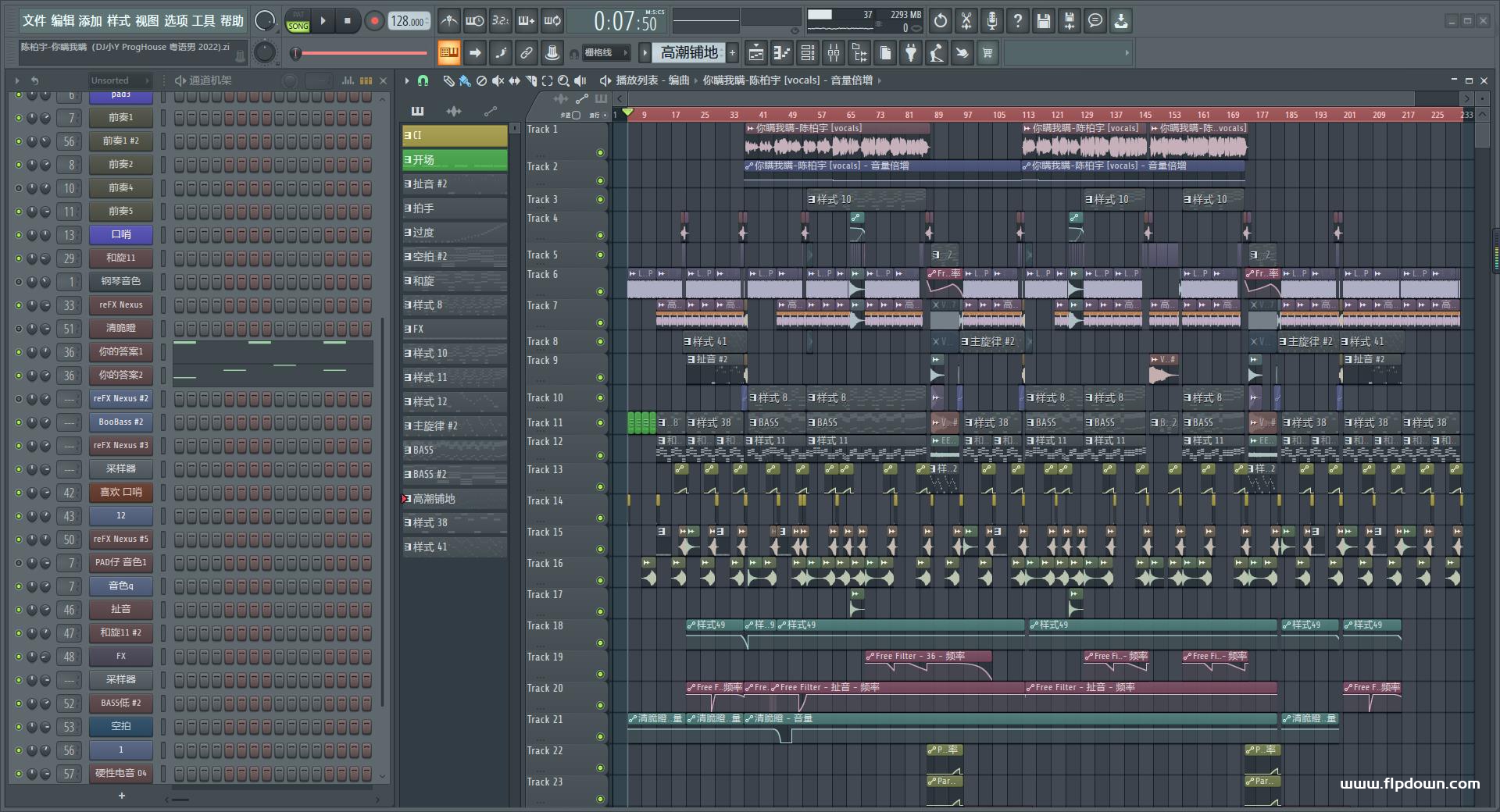This screenshot has height=812, width=1500.
Task: Open the 高潮铺地 pattern selector
Action: coord(689,53)
